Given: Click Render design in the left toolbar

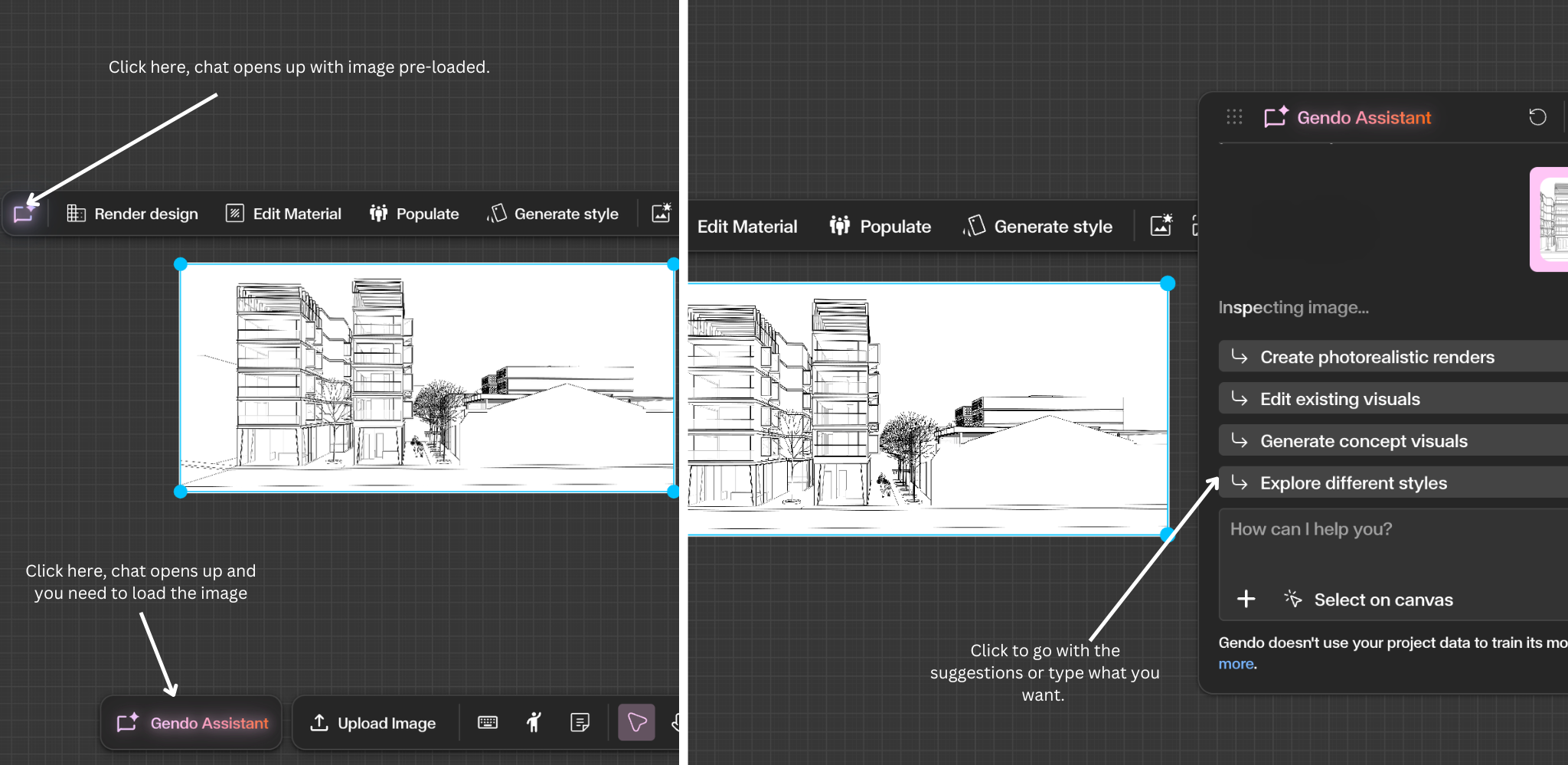Looking at the screenshot, I should click(132, 214).
